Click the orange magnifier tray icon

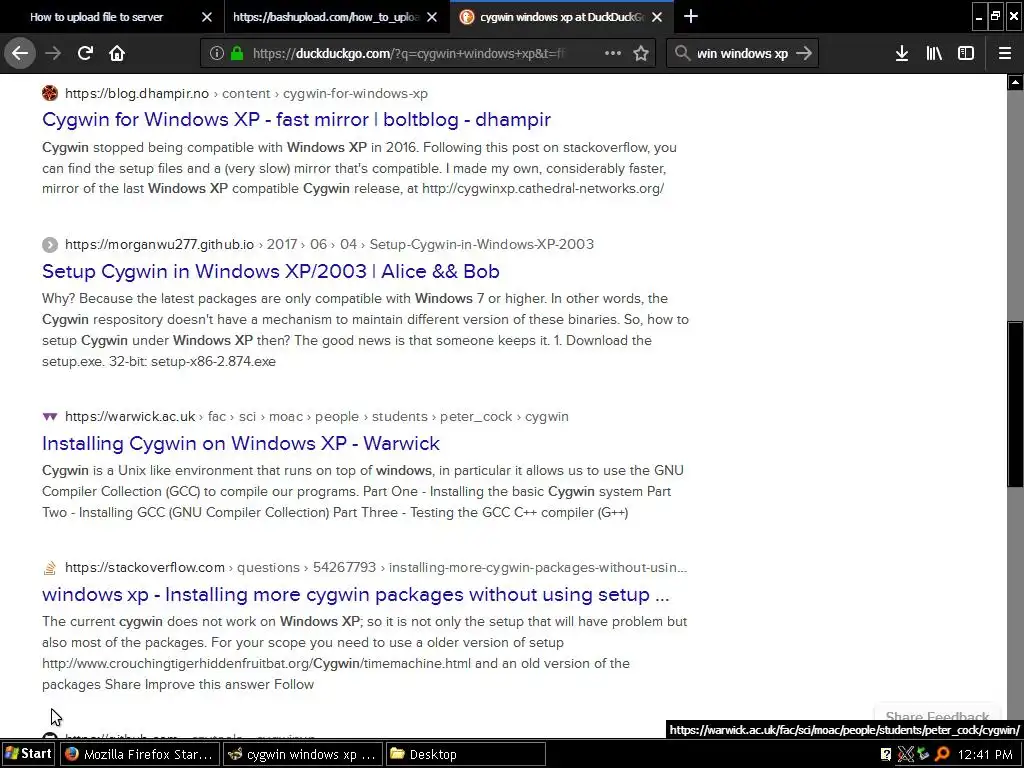pos(942,754)
